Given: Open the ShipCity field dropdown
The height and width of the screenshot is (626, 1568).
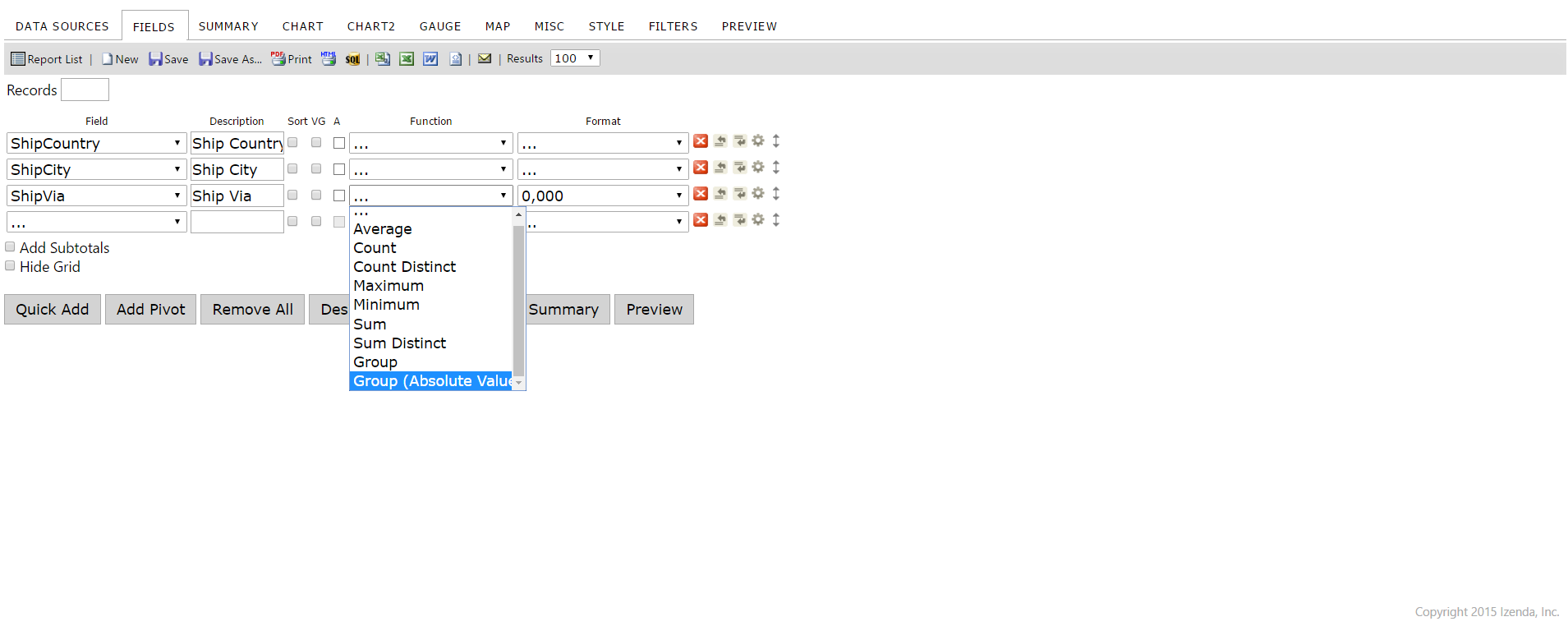Looking at the screenshot, I should tap(97, 169).
